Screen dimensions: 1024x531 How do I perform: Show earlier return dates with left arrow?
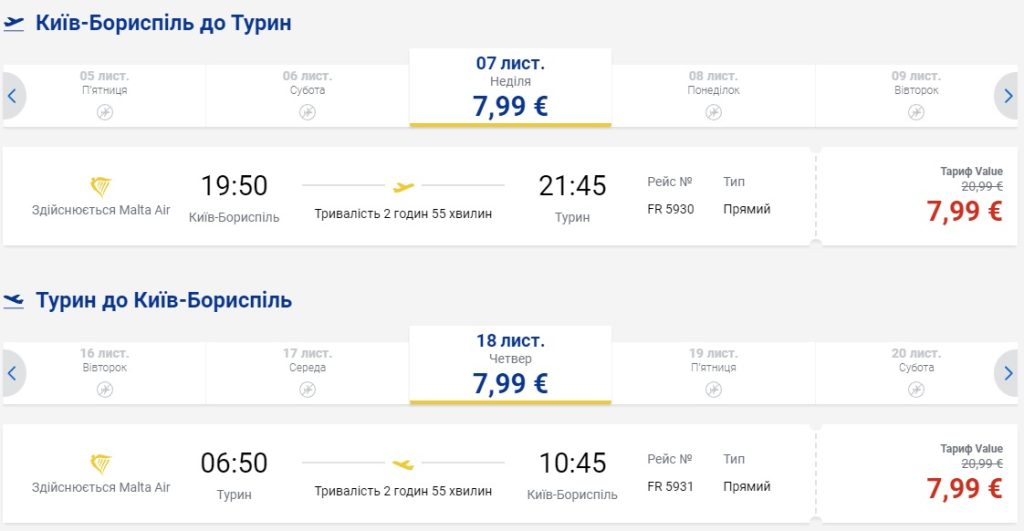point(12,373)
